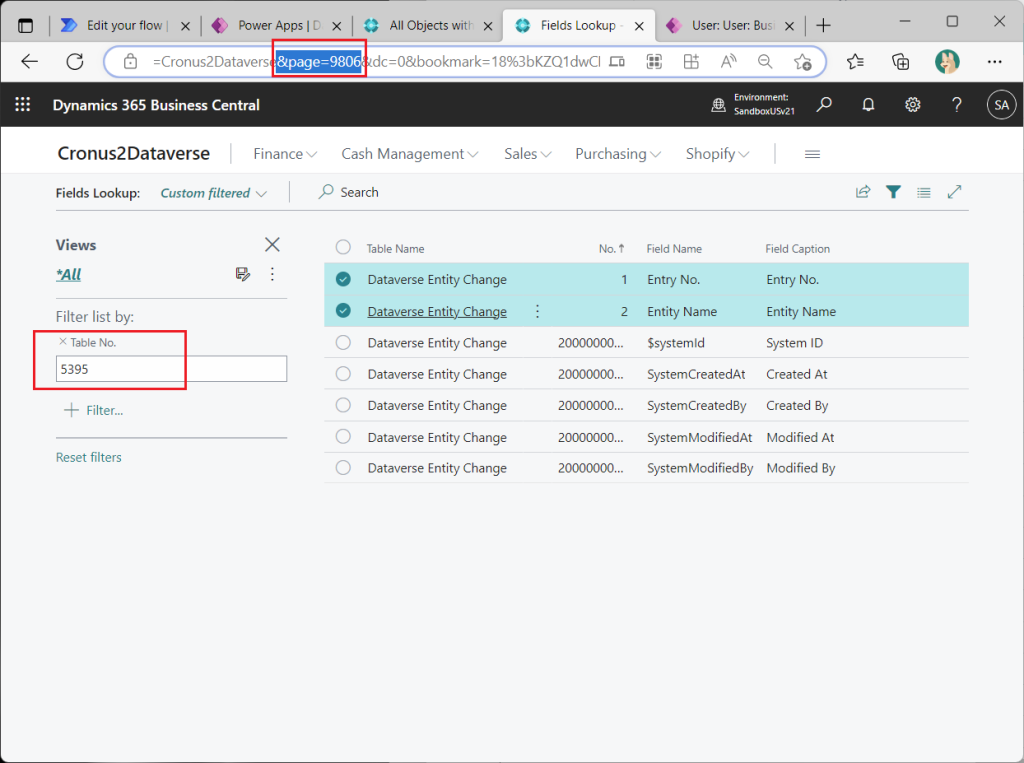Viewport: 1024px width, 763px height.
Task: Open Business Central search magnifier
Action: (824, 105)
